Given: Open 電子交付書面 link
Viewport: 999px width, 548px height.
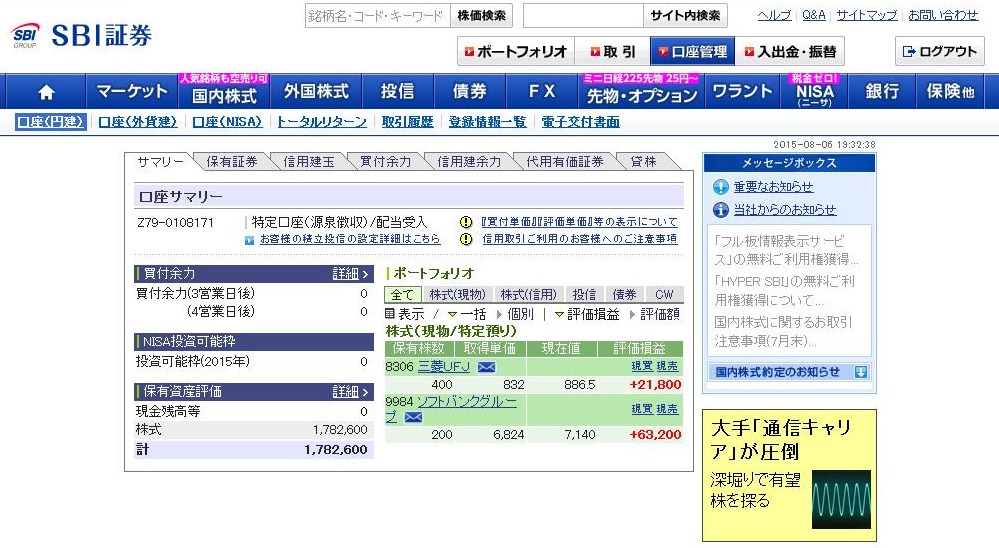Looking at the screenshot, I should (580, 122).
